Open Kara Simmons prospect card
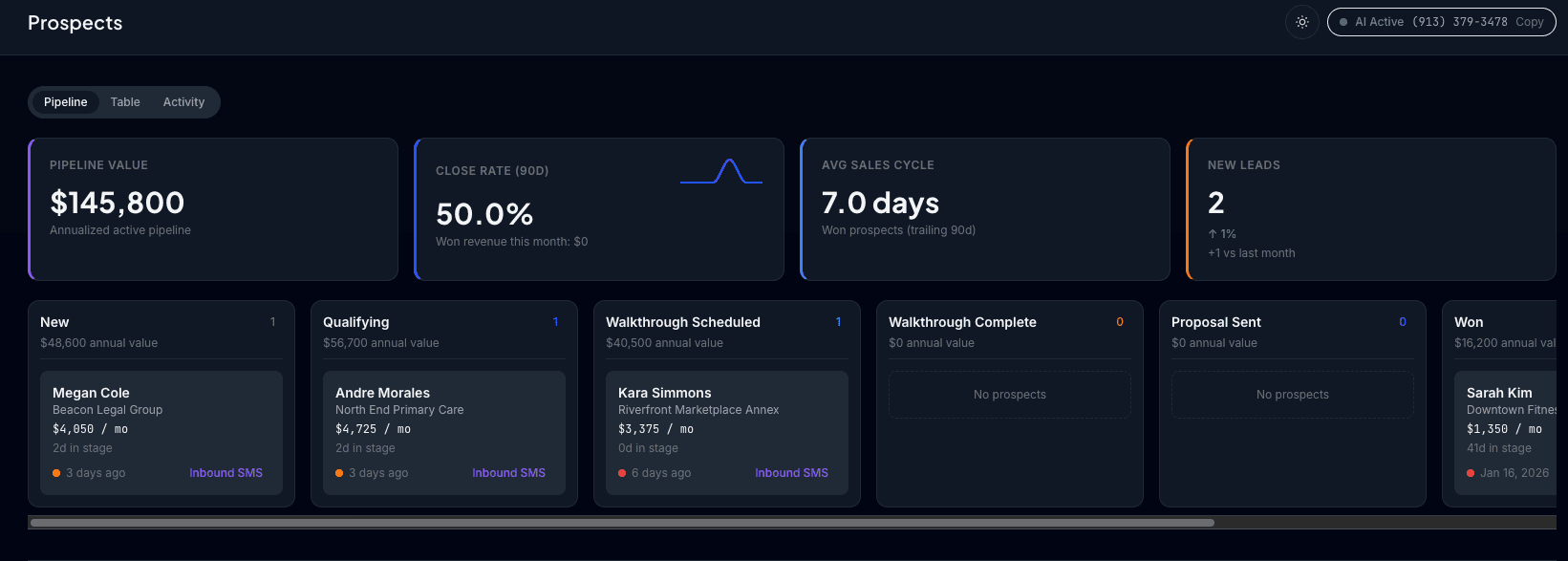The height and width of the screenshot is (561, 1568). [727, 433]
